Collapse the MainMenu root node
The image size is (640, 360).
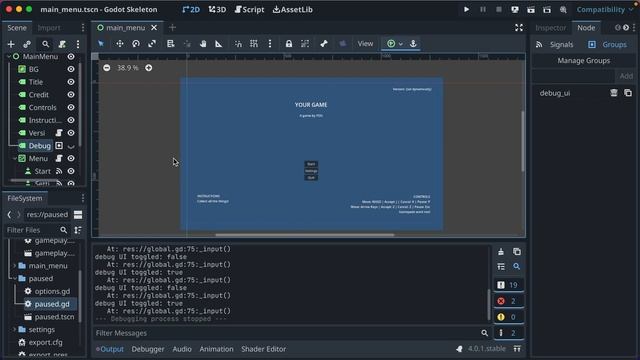point(9,56)
